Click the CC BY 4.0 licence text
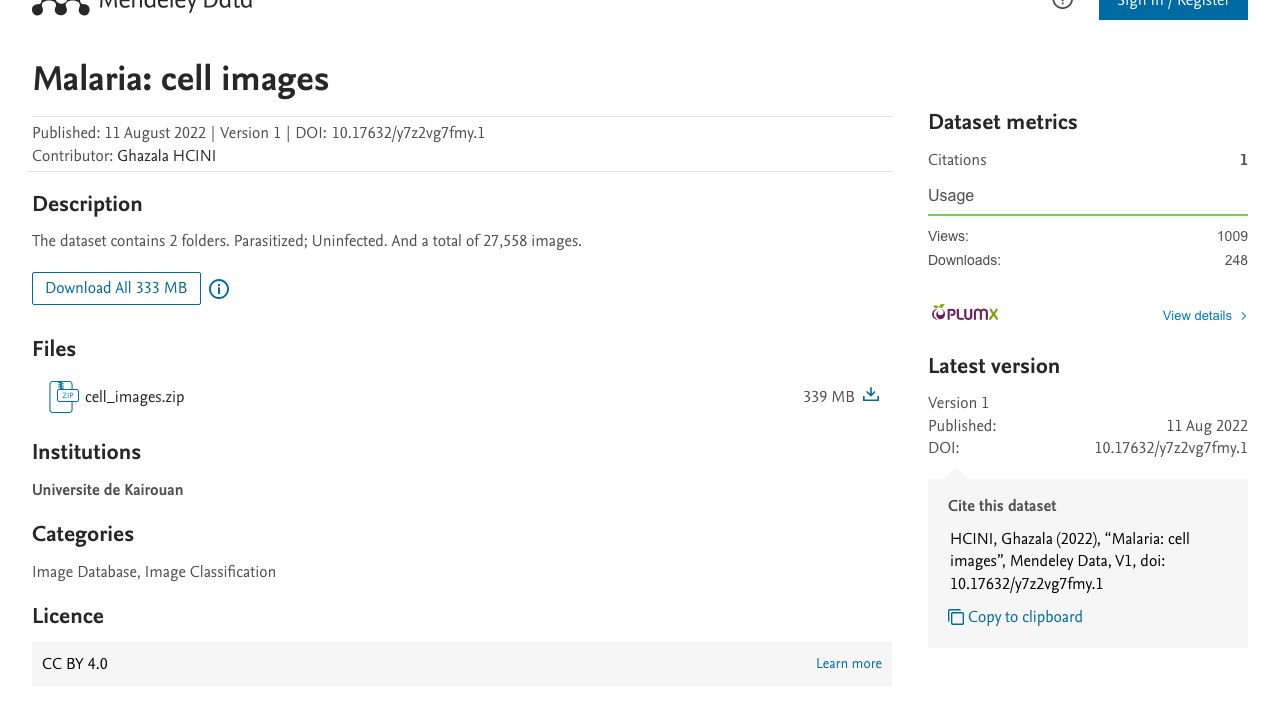 click(x=75, y=664)
